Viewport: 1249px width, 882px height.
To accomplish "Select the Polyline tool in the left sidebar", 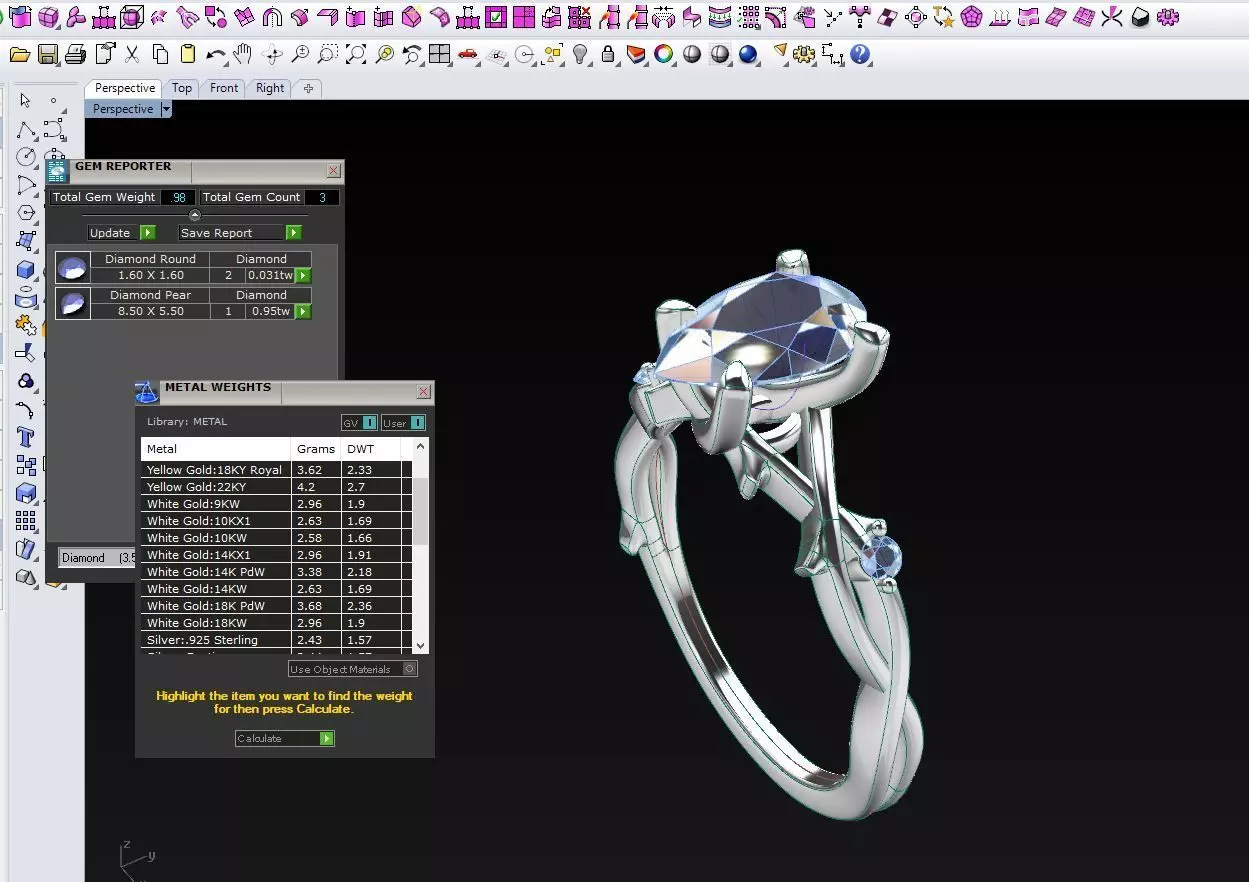I will click(x=26, y=129).
